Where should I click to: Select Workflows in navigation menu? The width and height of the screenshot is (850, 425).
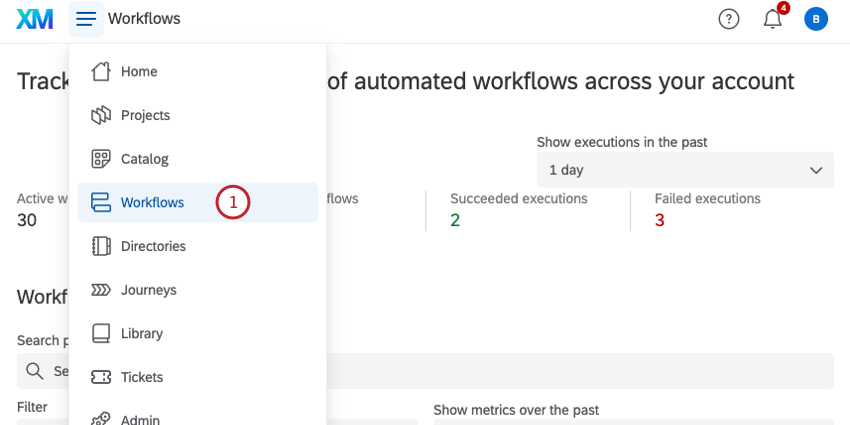click(x=152, y=202)
